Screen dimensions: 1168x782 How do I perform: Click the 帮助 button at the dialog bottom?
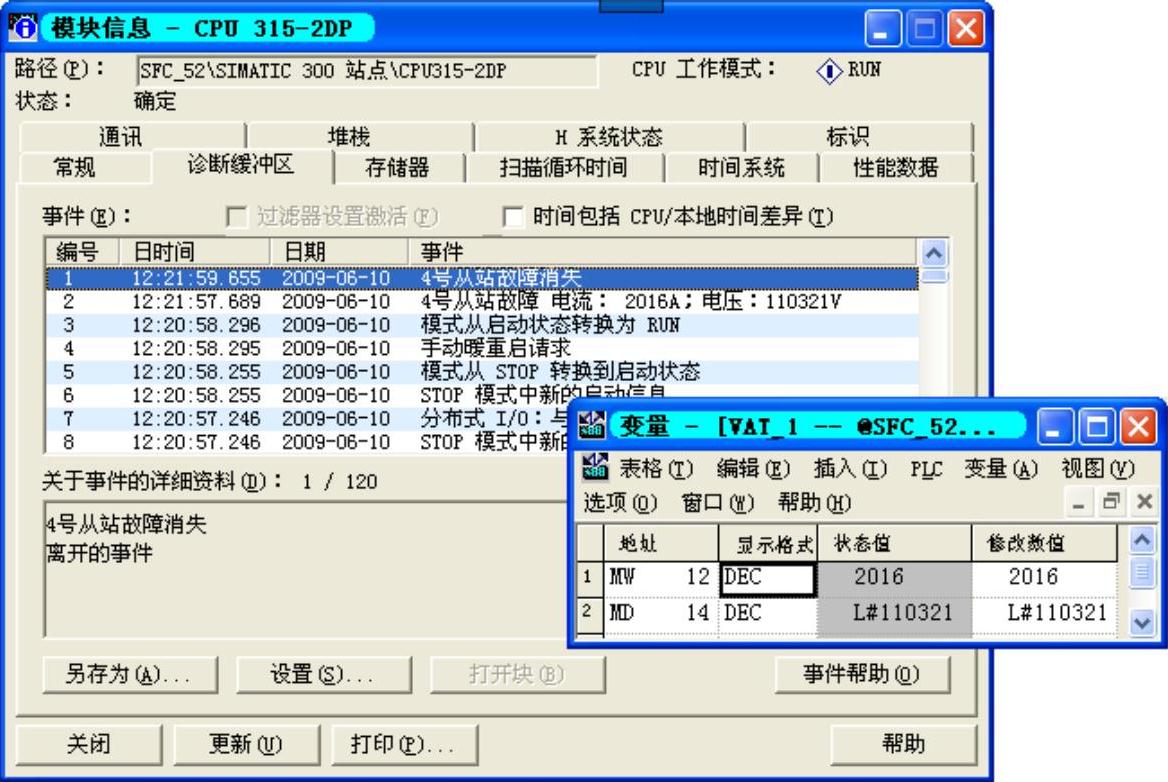(904, 745)
